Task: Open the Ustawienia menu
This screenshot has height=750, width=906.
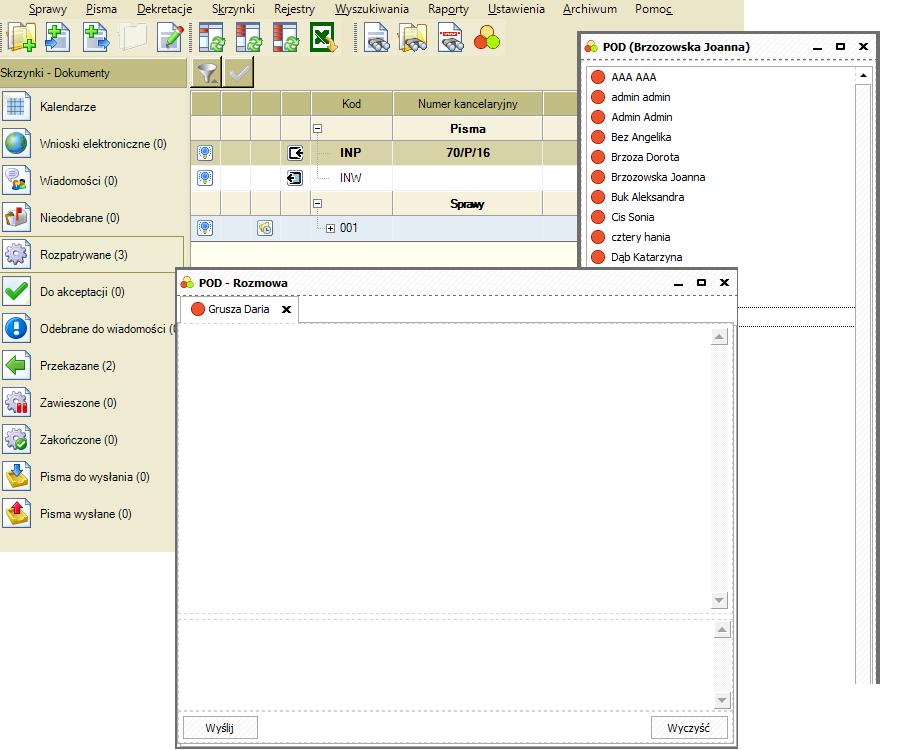Action: click(x=516, y=9)
